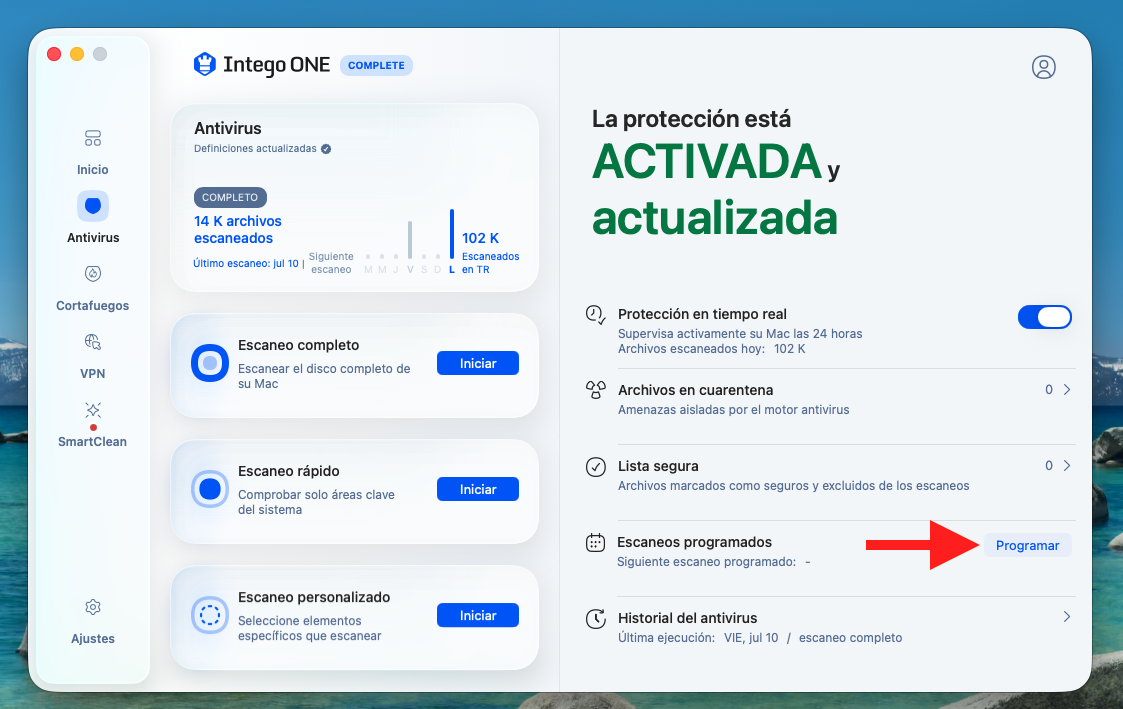Start Escaneo completo with Iniciar
The height and width of the screenshot is (709, 1123).
click(x=478, y=363)
